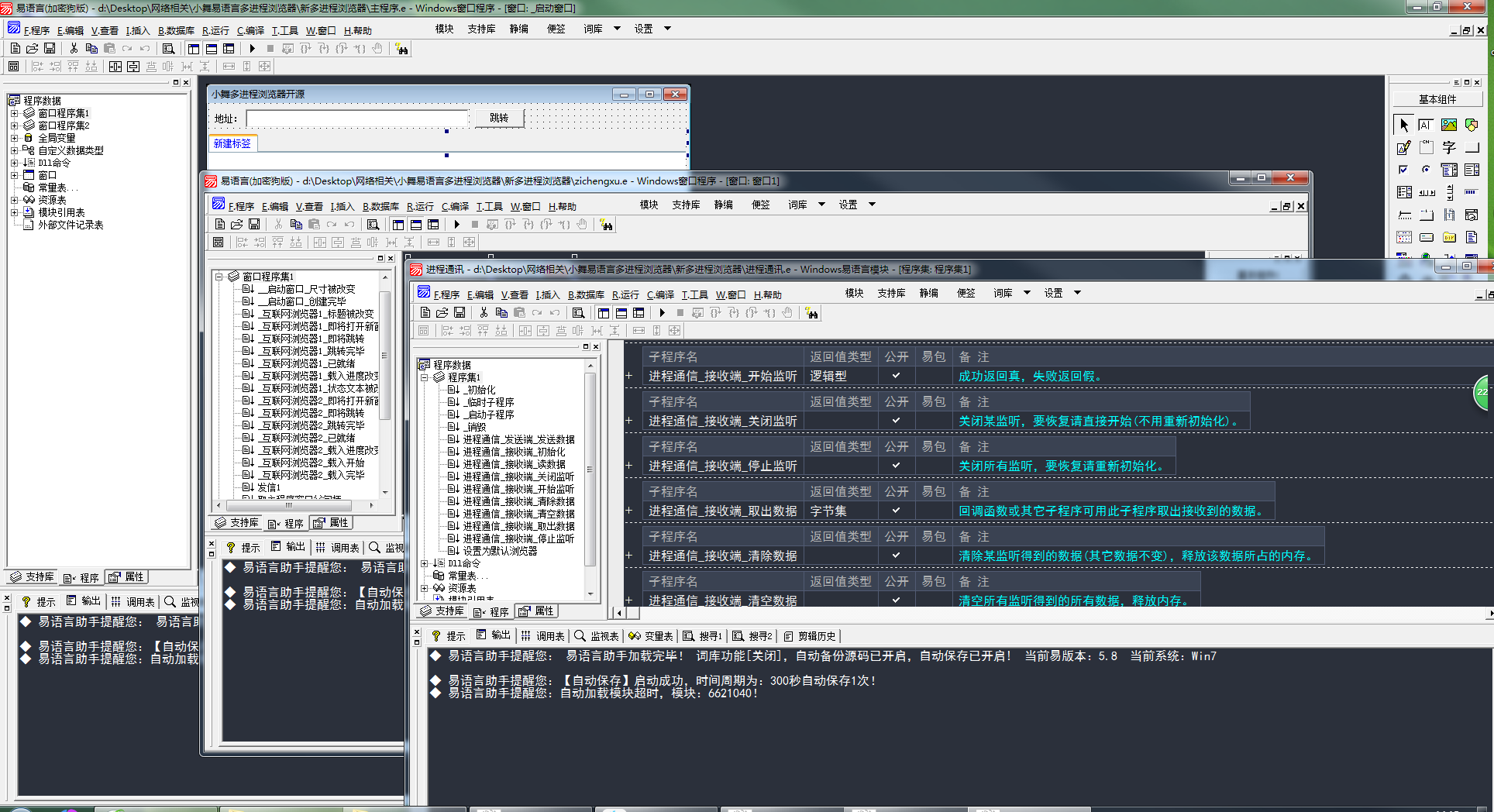
Task: Expand 自定义数据类型 node in main program tree
Action: point(14,150)
